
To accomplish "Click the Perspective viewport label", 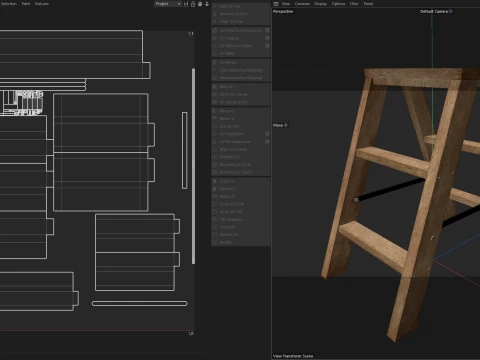I will (x=283, y=11).
